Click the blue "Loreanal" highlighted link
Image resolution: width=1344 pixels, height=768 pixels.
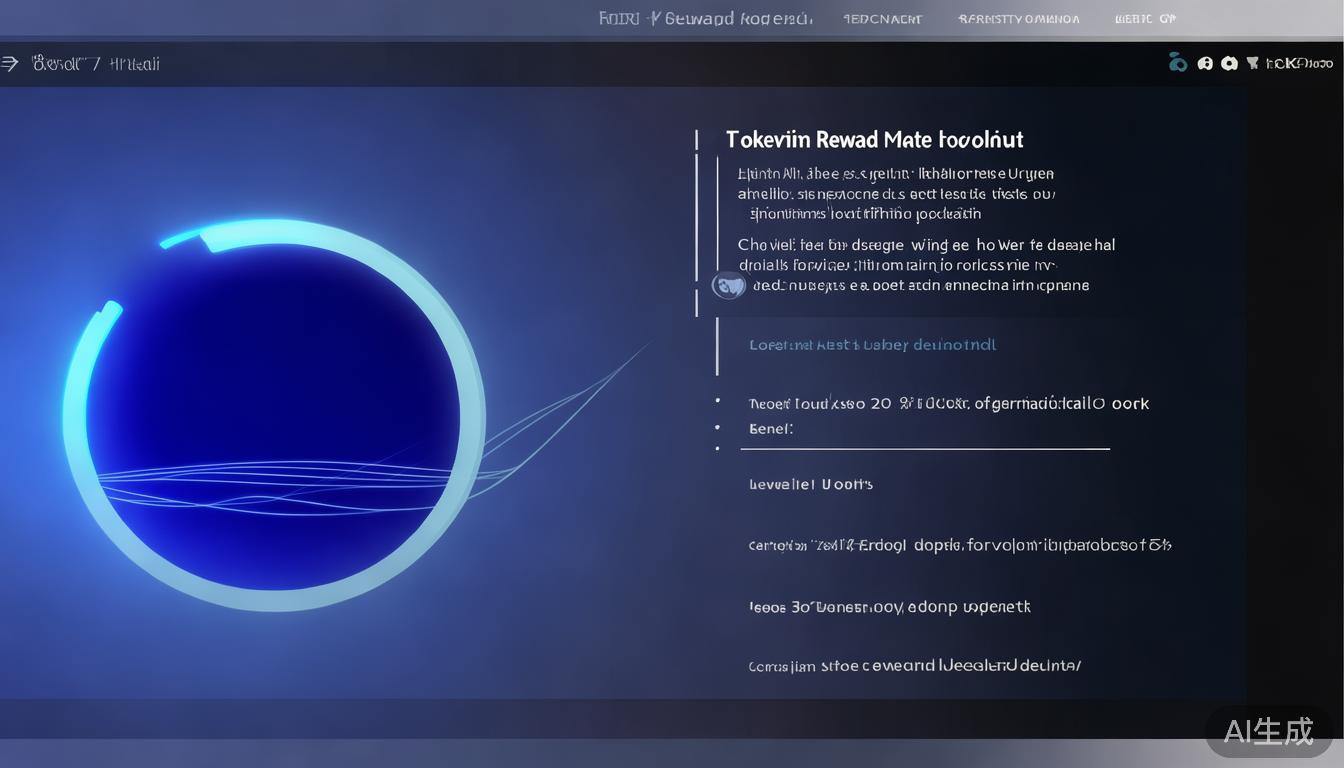[872, 345]
